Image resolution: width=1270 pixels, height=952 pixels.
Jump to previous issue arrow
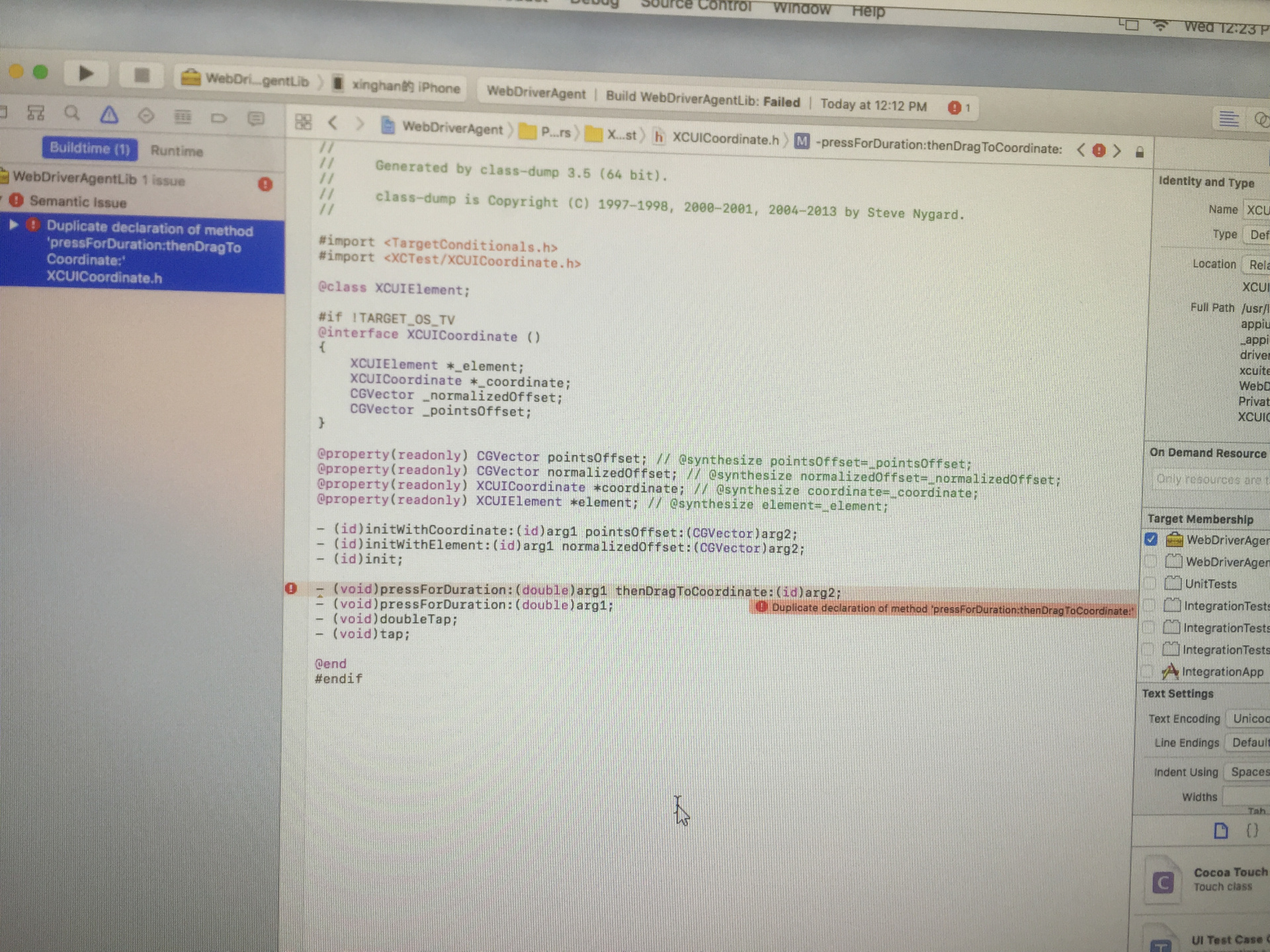pyautogui.click(x=1081, y=150)
